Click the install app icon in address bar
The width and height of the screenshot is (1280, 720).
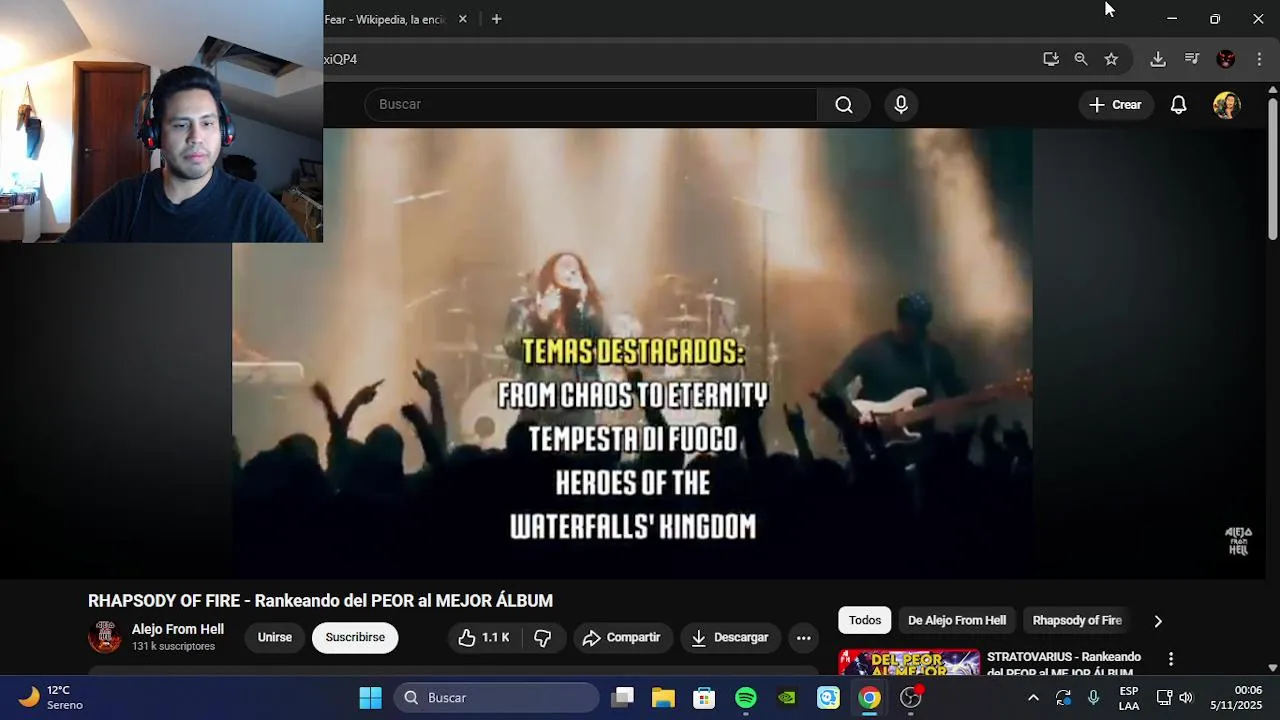pos(1050,59)
